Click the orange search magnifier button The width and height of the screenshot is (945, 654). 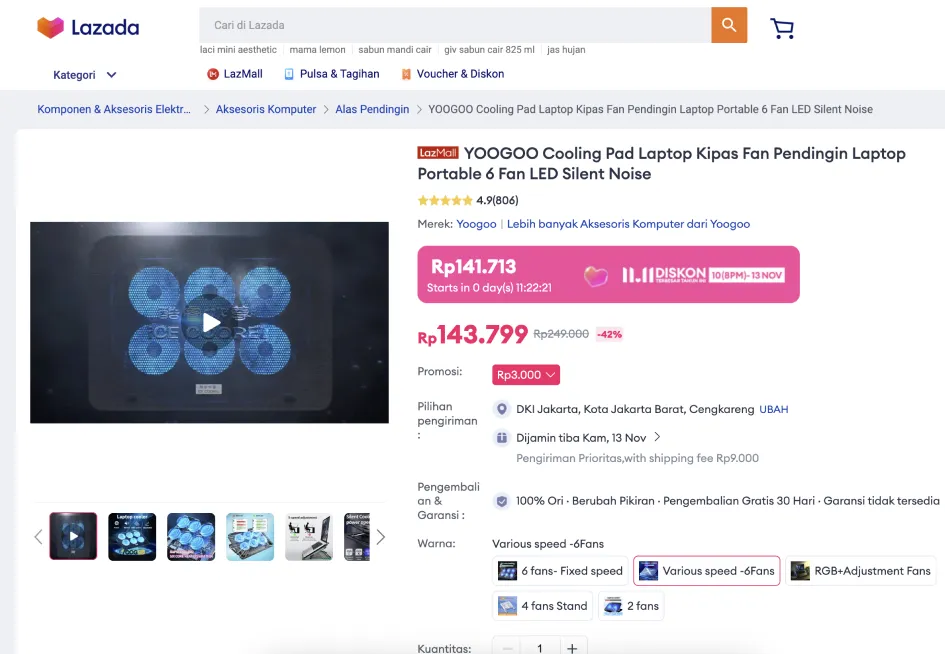click(729, 25)
